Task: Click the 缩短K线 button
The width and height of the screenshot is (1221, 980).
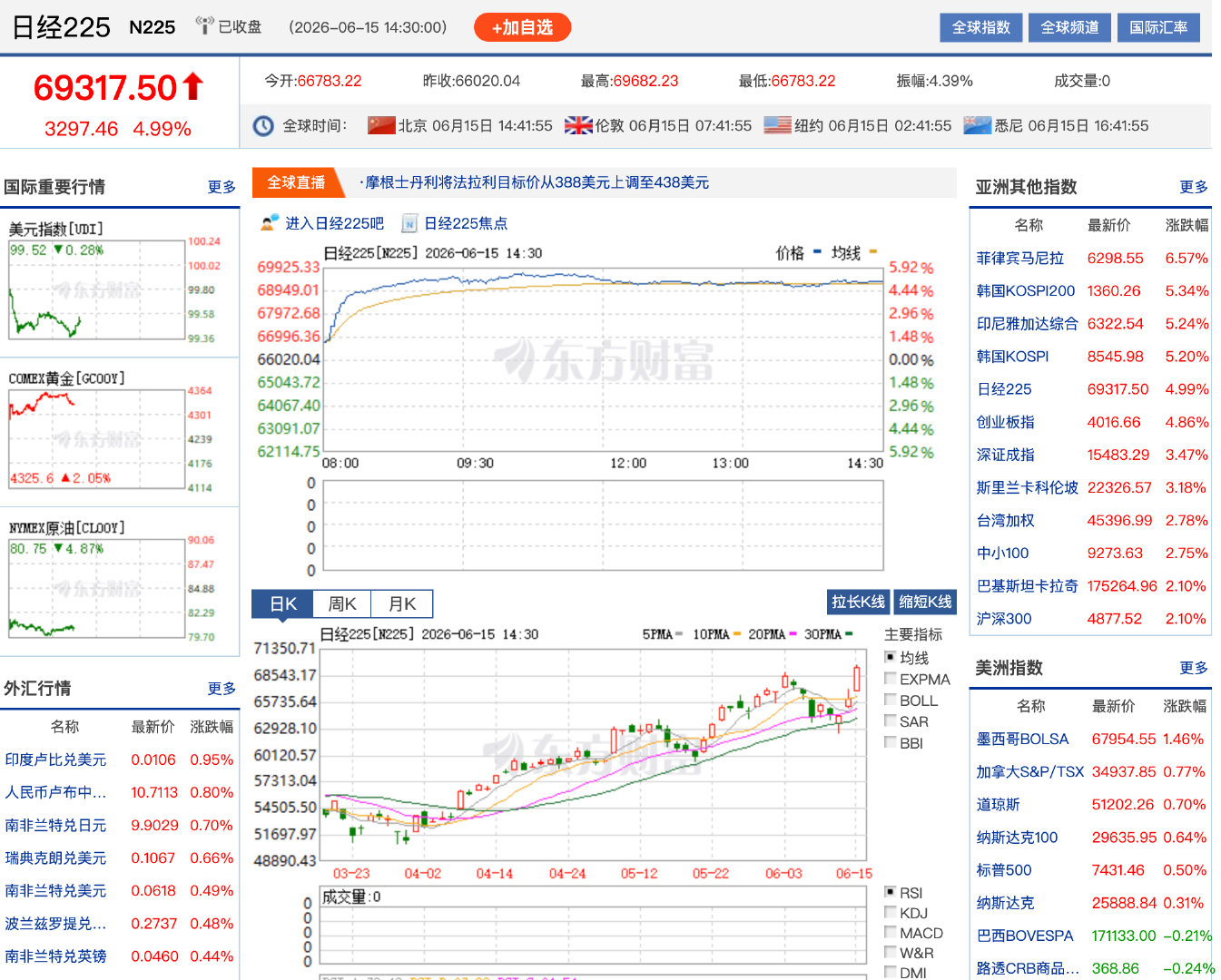Action: pyautogui.click(x=925, y=602)
